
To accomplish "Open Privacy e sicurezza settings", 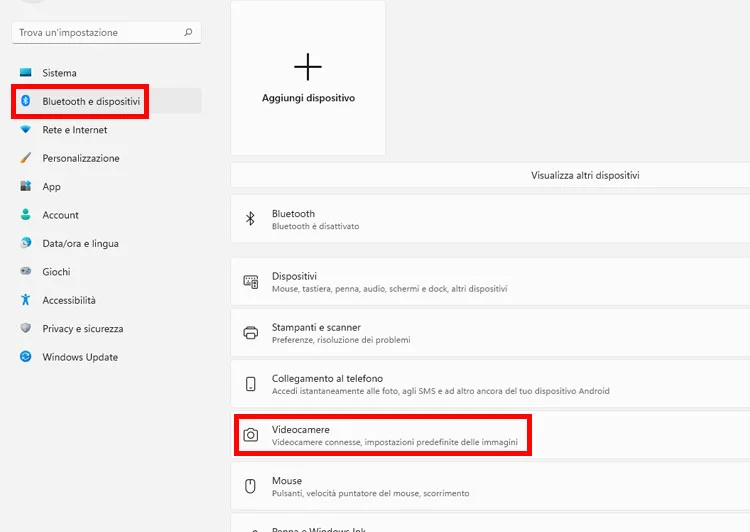I will (106, 328).
